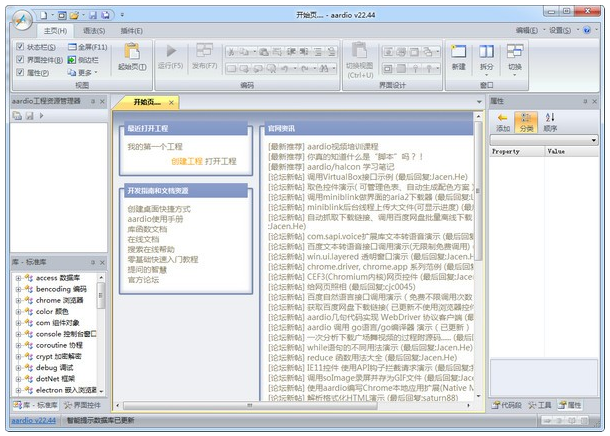610x436 pixels.
Task: Expand the com 组件对象 library node
Action: [18, 323]
